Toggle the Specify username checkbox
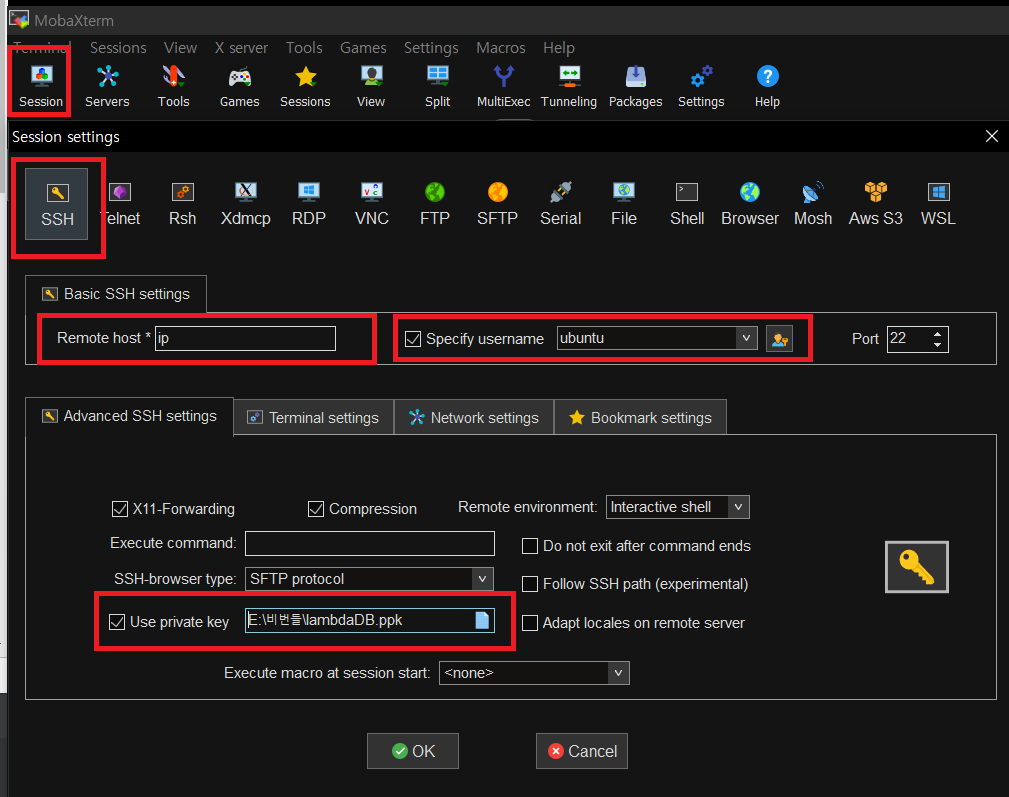Screen dimensions: 1009x797 click(x=413, y=339)
